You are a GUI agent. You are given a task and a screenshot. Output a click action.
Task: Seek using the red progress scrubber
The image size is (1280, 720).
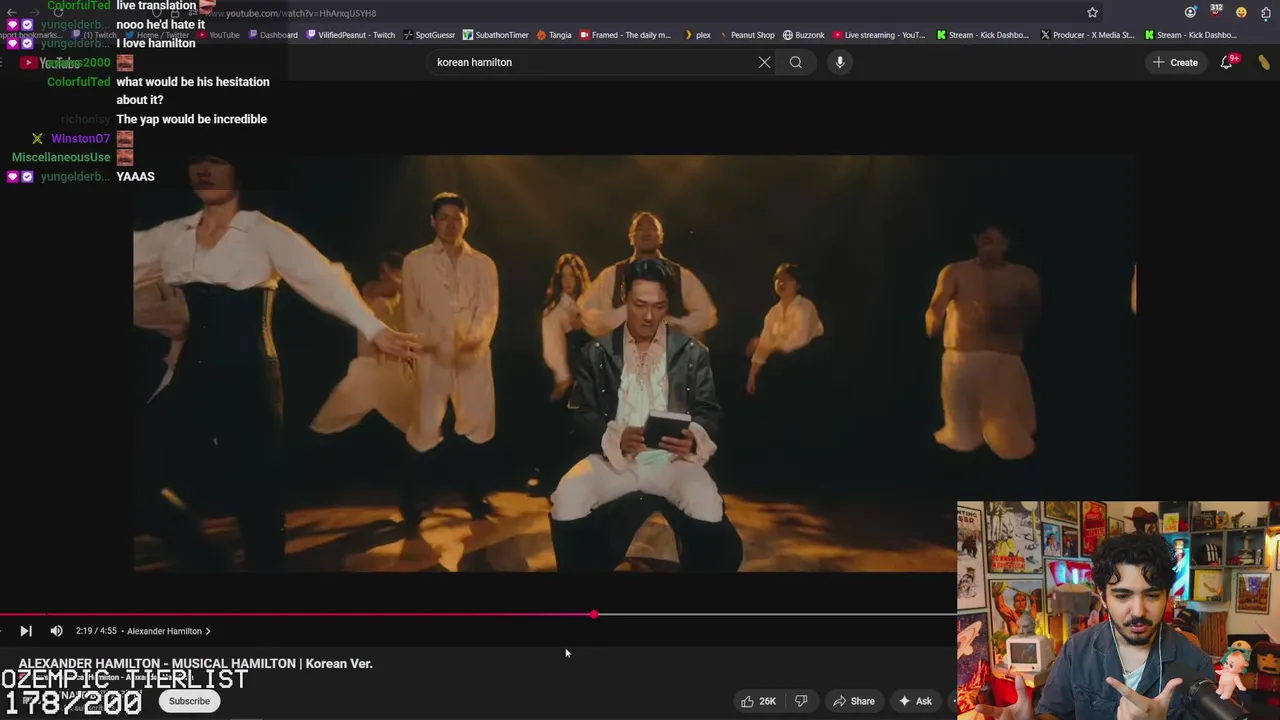(x=594, y=614)
